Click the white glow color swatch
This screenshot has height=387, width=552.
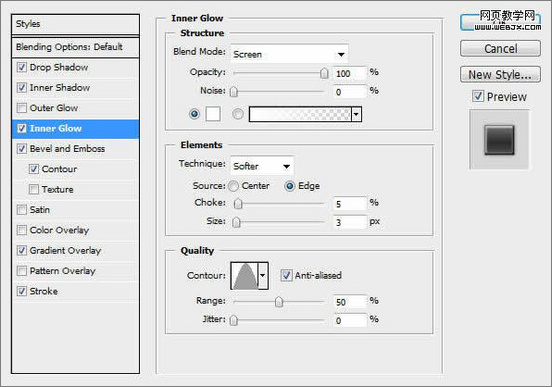pos(213,114)
